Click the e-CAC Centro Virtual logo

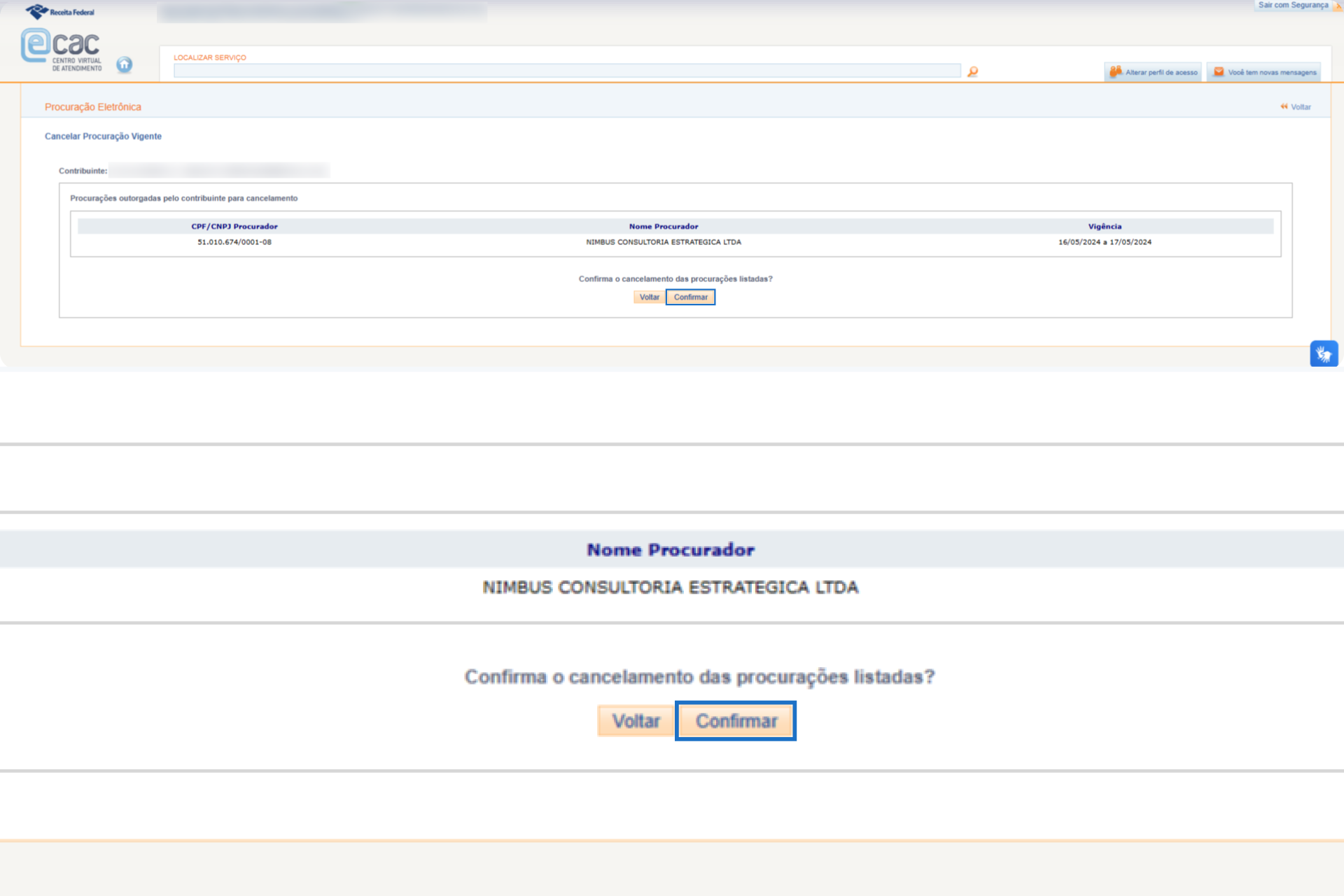pyautogui.click(x=62, y=49)
